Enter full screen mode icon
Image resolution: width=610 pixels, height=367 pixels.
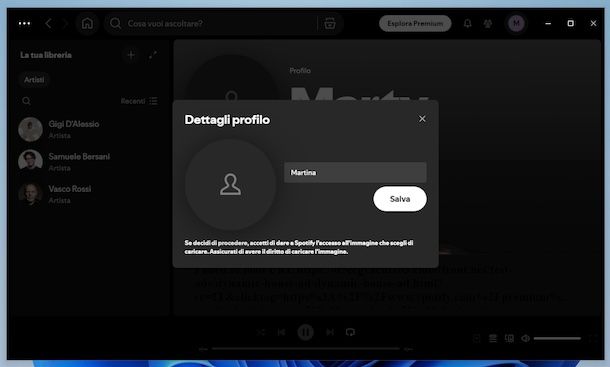593,339
